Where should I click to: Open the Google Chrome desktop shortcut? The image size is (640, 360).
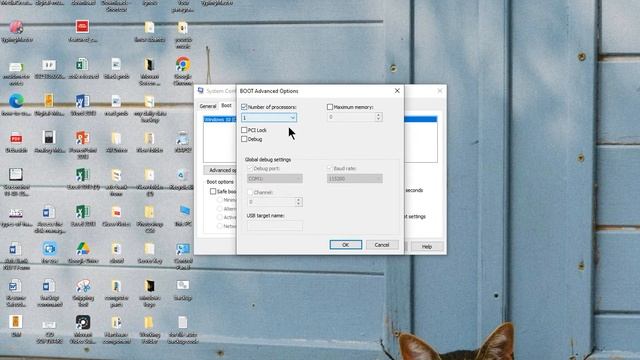183,65
